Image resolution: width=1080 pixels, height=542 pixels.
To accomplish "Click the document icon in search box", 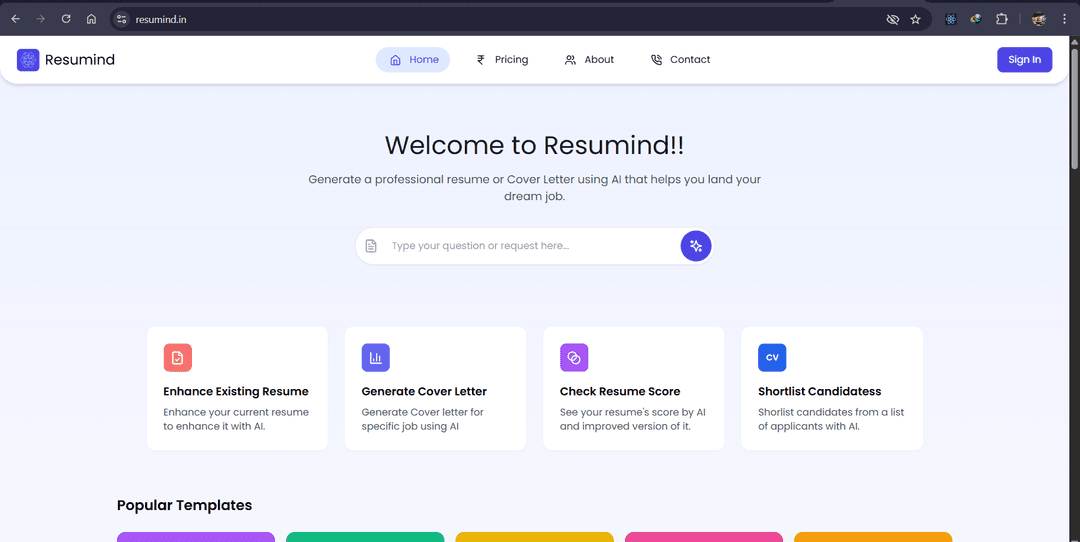I will [371, 246].
